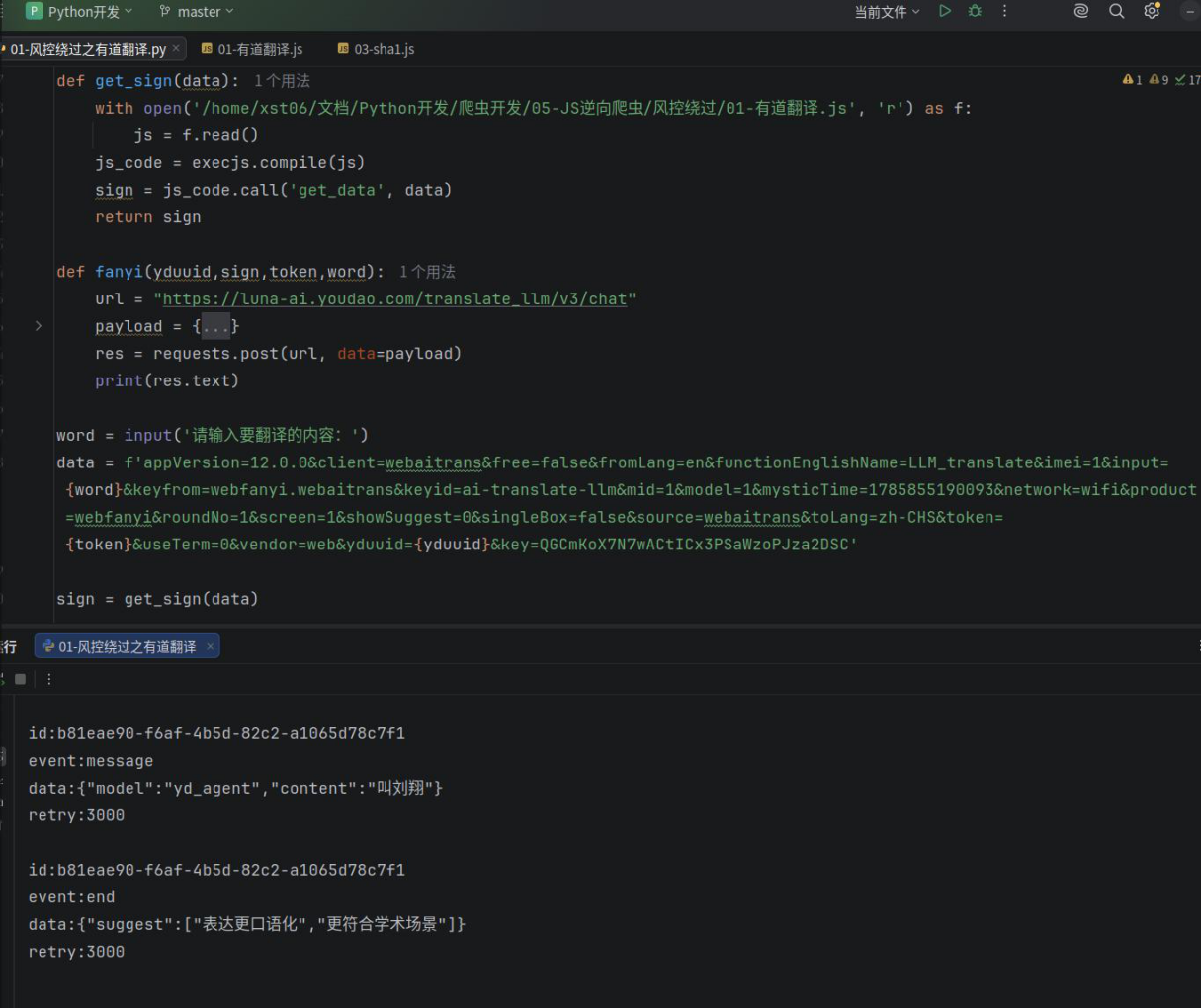Click the green checkmark typo indicator showing 17
Screen dimensions: 1201x1008
pos(1187,80)
